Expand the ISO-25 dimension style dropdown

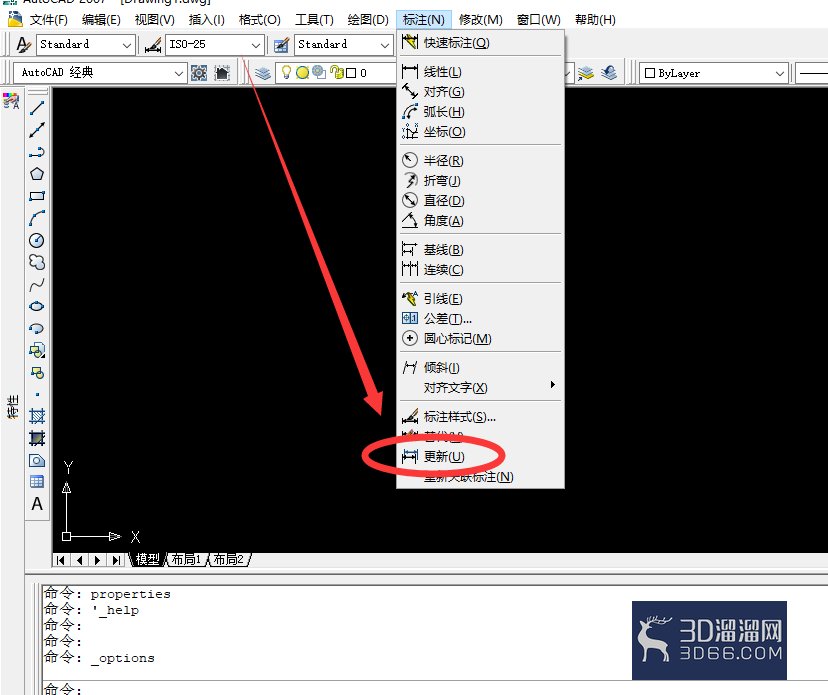[256, 45]
